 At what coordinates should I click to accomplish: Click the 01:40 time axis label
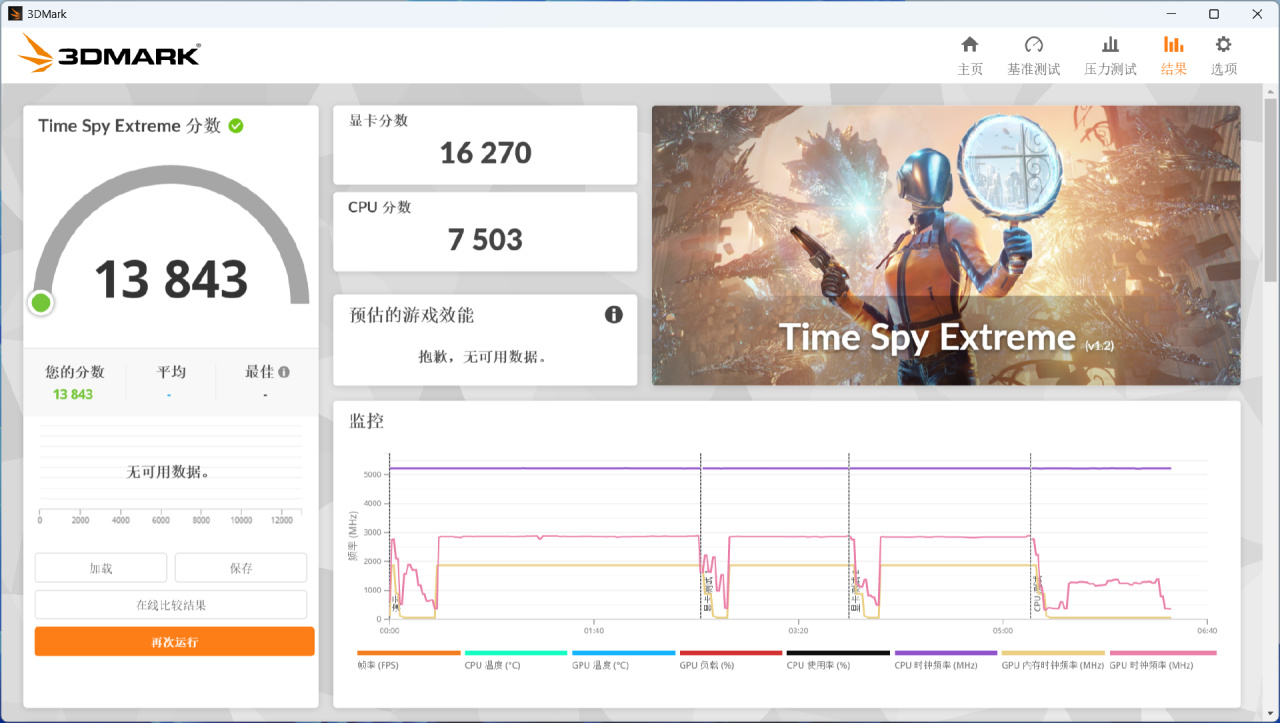pyautogui.click(x=594, y=631)
